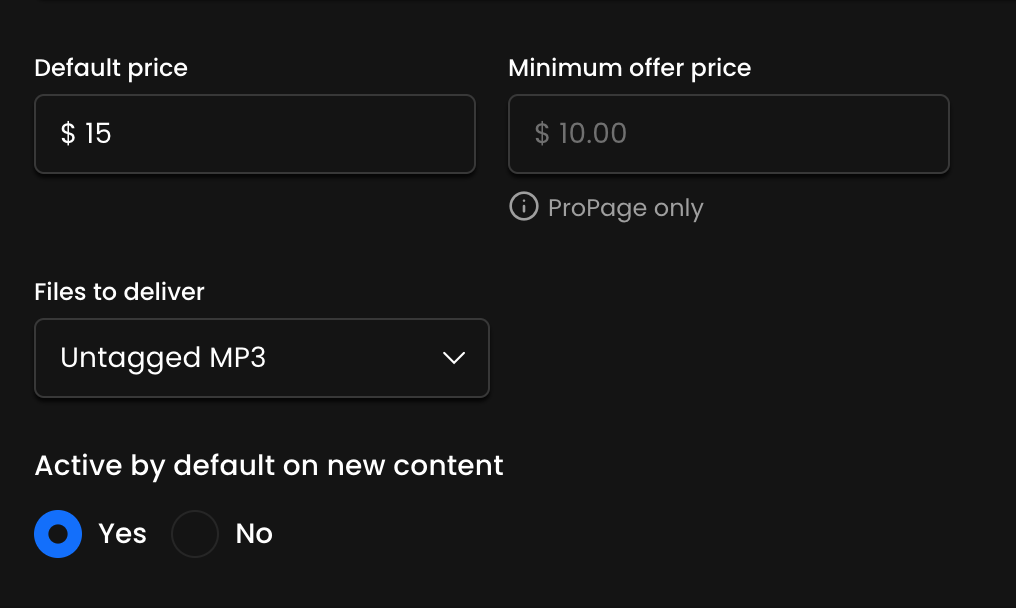Click the Default price label
Screen dimensions: 1016x608
pyautogui.click(x=111, y=68)
